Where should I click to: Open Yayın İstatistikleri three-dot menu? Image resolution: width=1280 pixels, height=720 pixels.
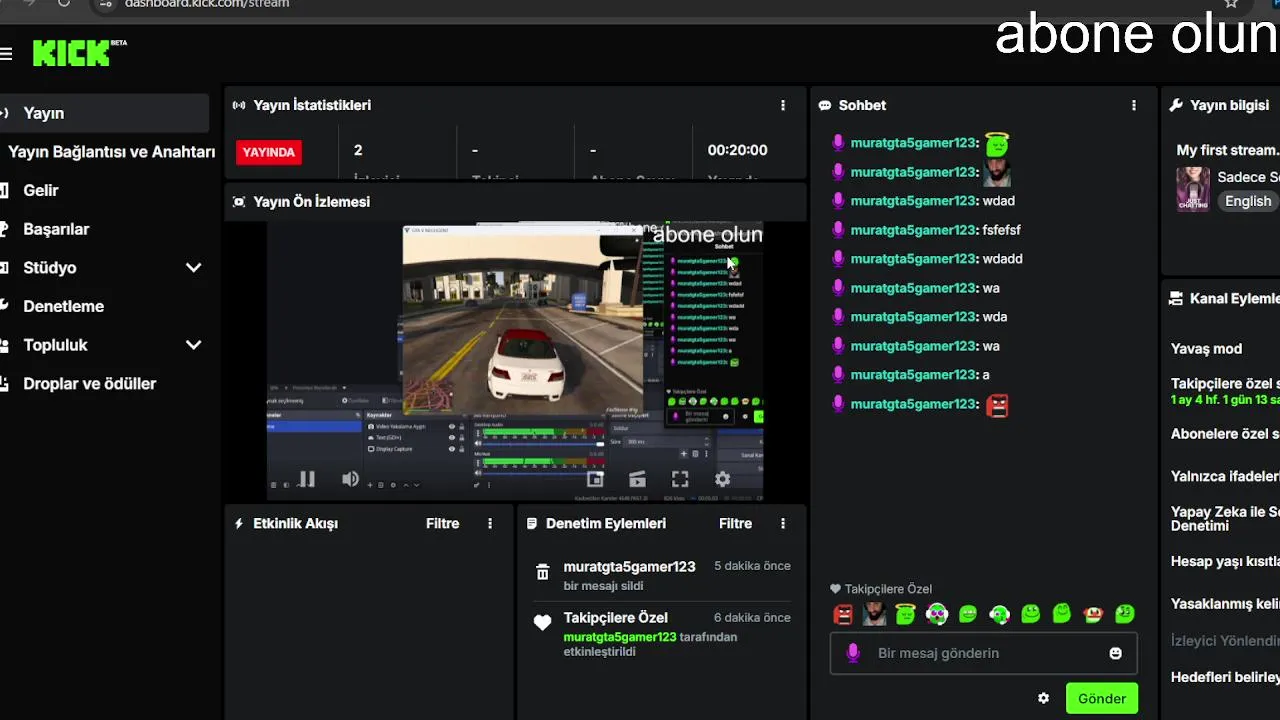point(783,105)
